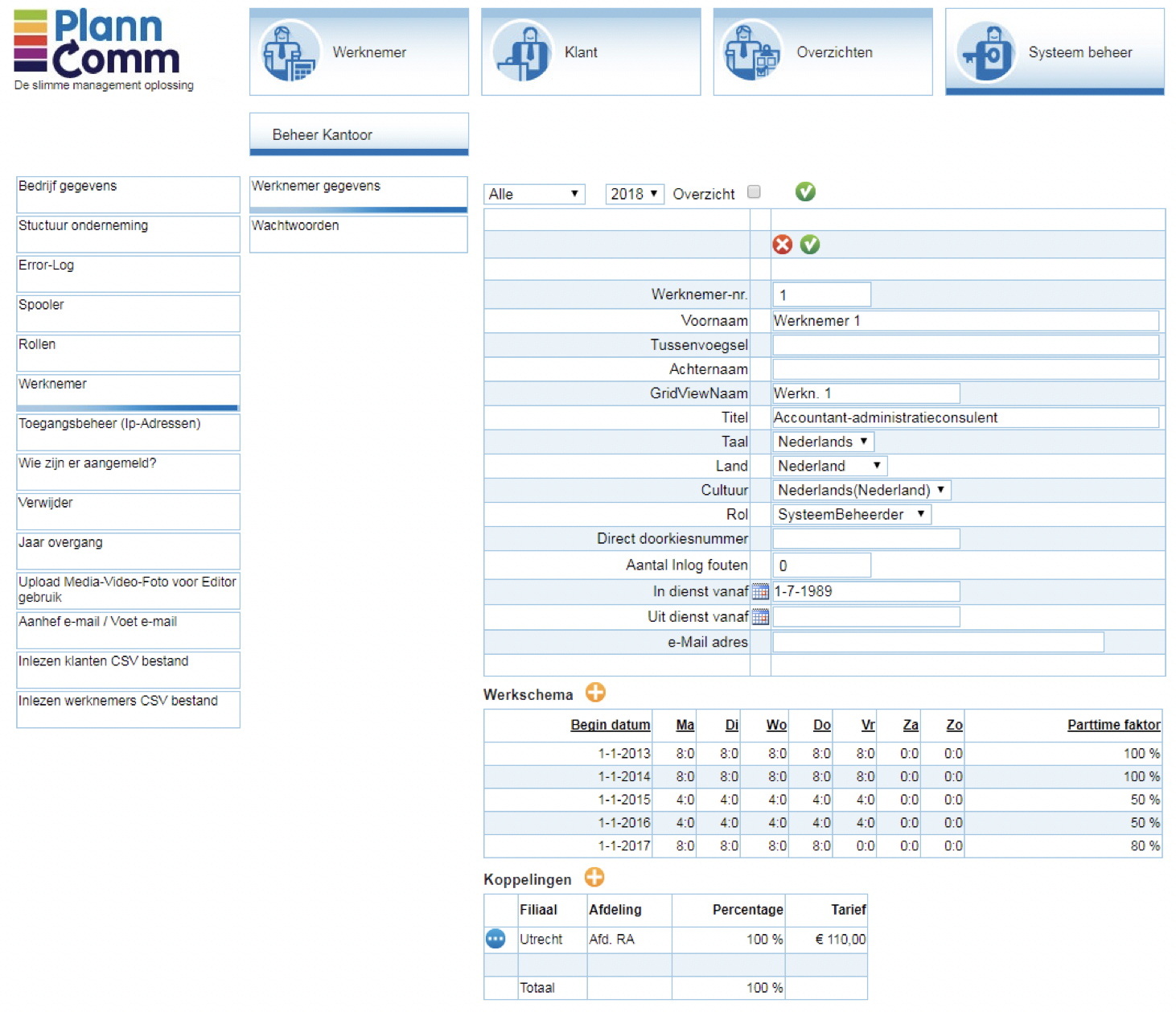Open calendar picker for In dienst vanaf
This screenshot has height=1012, width=1176.
760,592
